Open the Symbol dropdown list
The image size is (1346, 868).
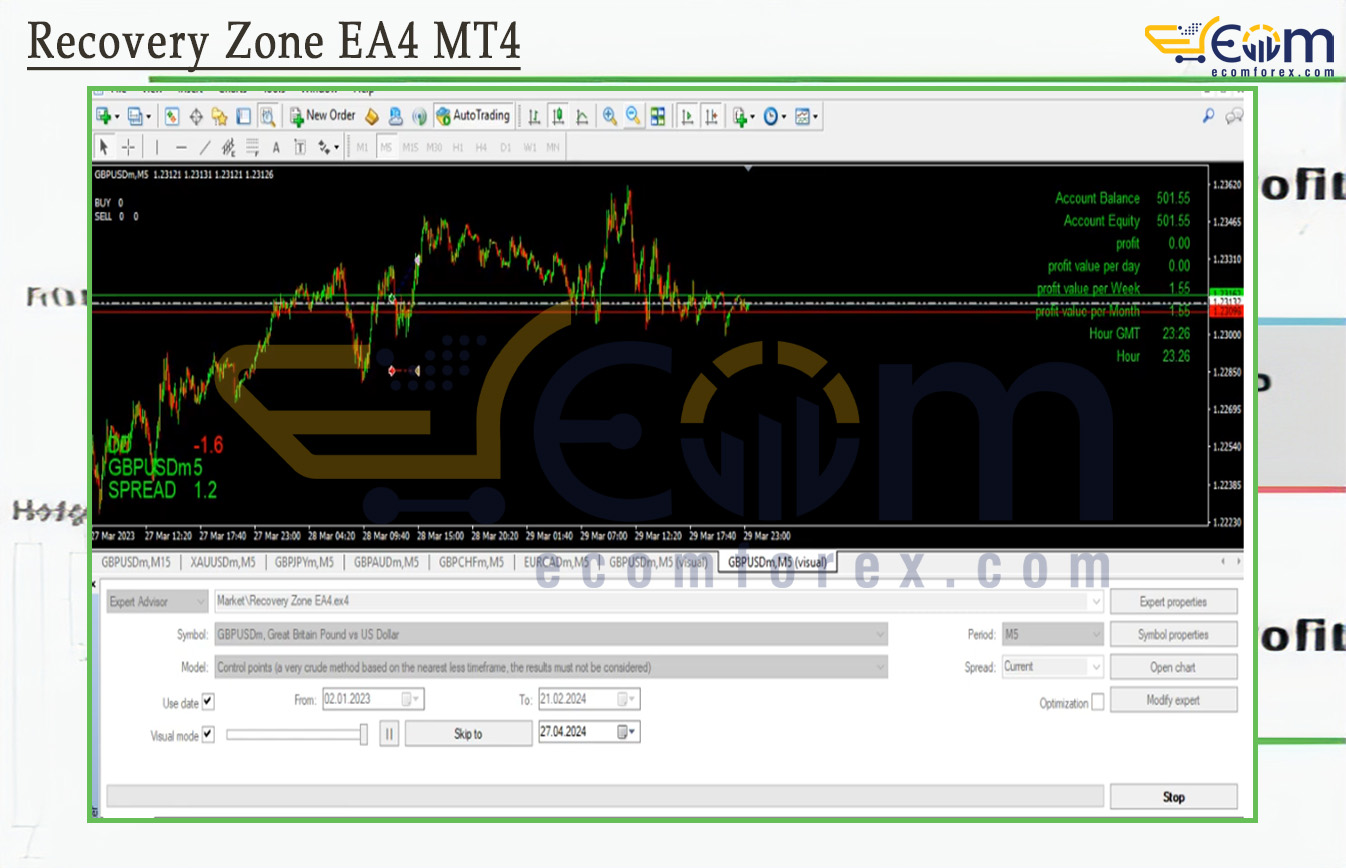(880, 634)
